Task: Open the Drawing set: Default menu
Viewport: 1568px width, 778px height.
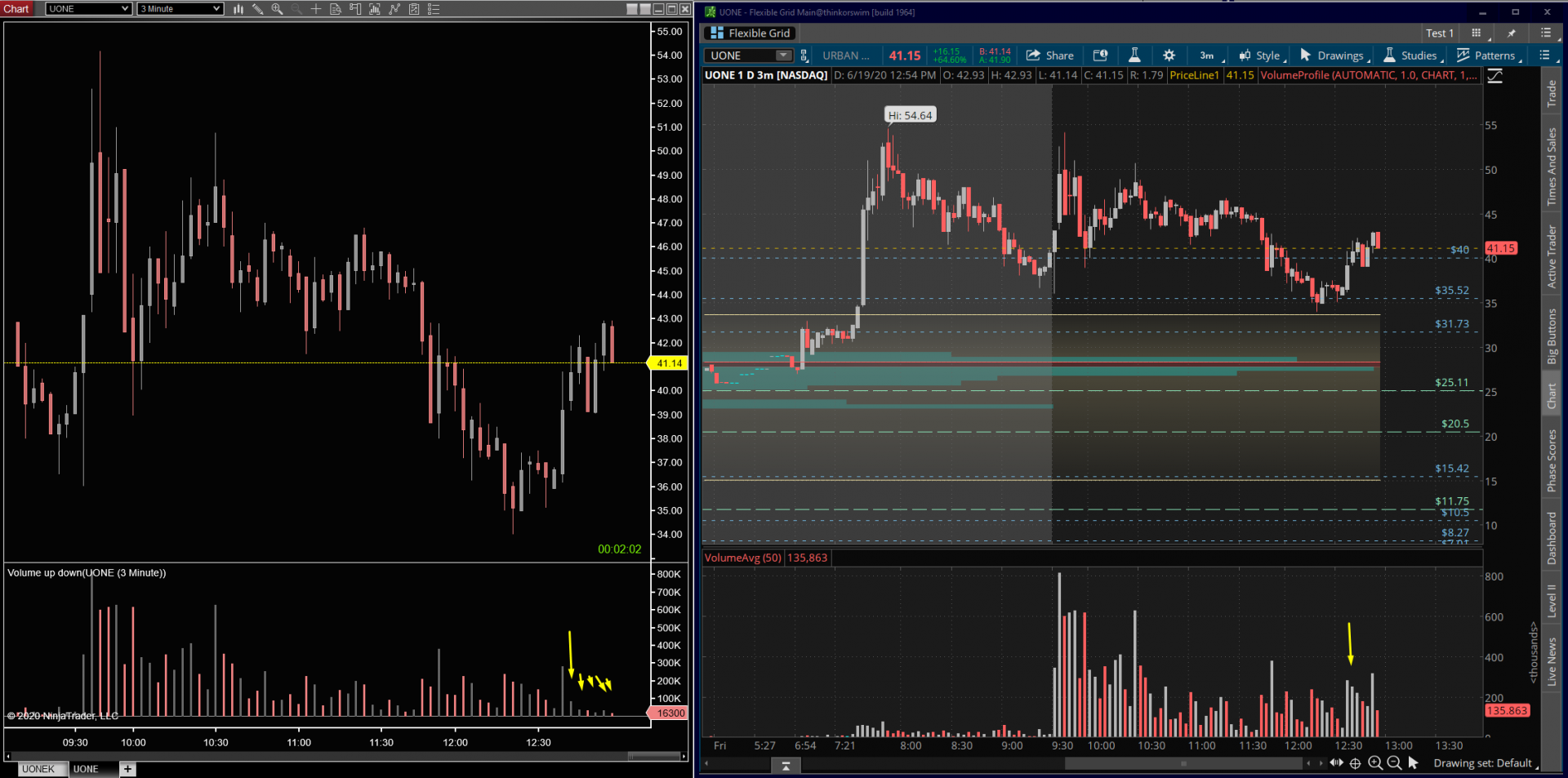Action: tap(1486, 763)
